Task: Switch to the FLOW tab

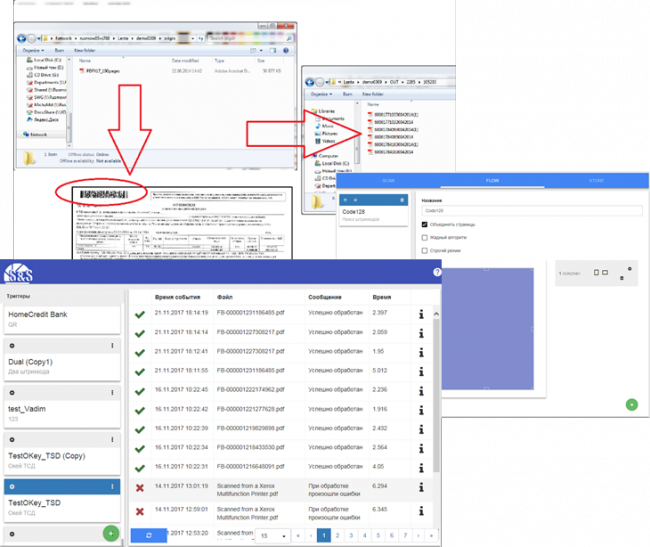Action: point(491,181)
